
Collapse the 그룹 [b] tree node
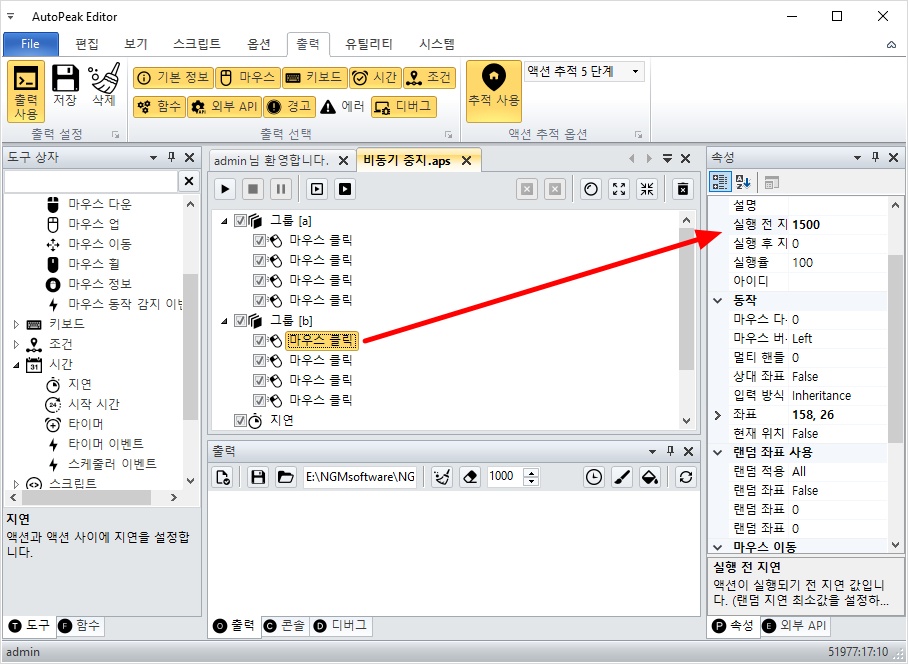(224, 321)
